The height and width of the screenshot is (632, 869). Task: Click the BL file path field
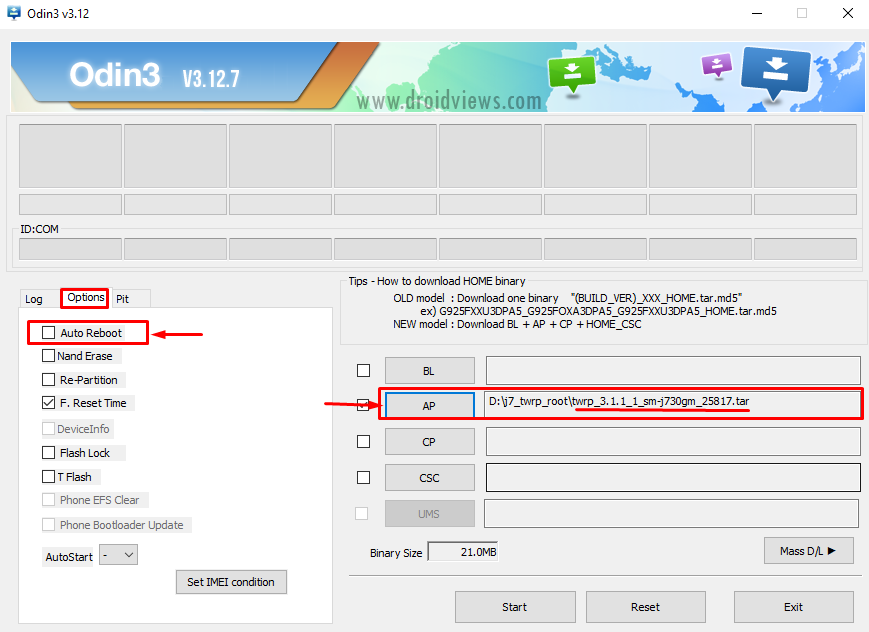click(x=673, y=370)
